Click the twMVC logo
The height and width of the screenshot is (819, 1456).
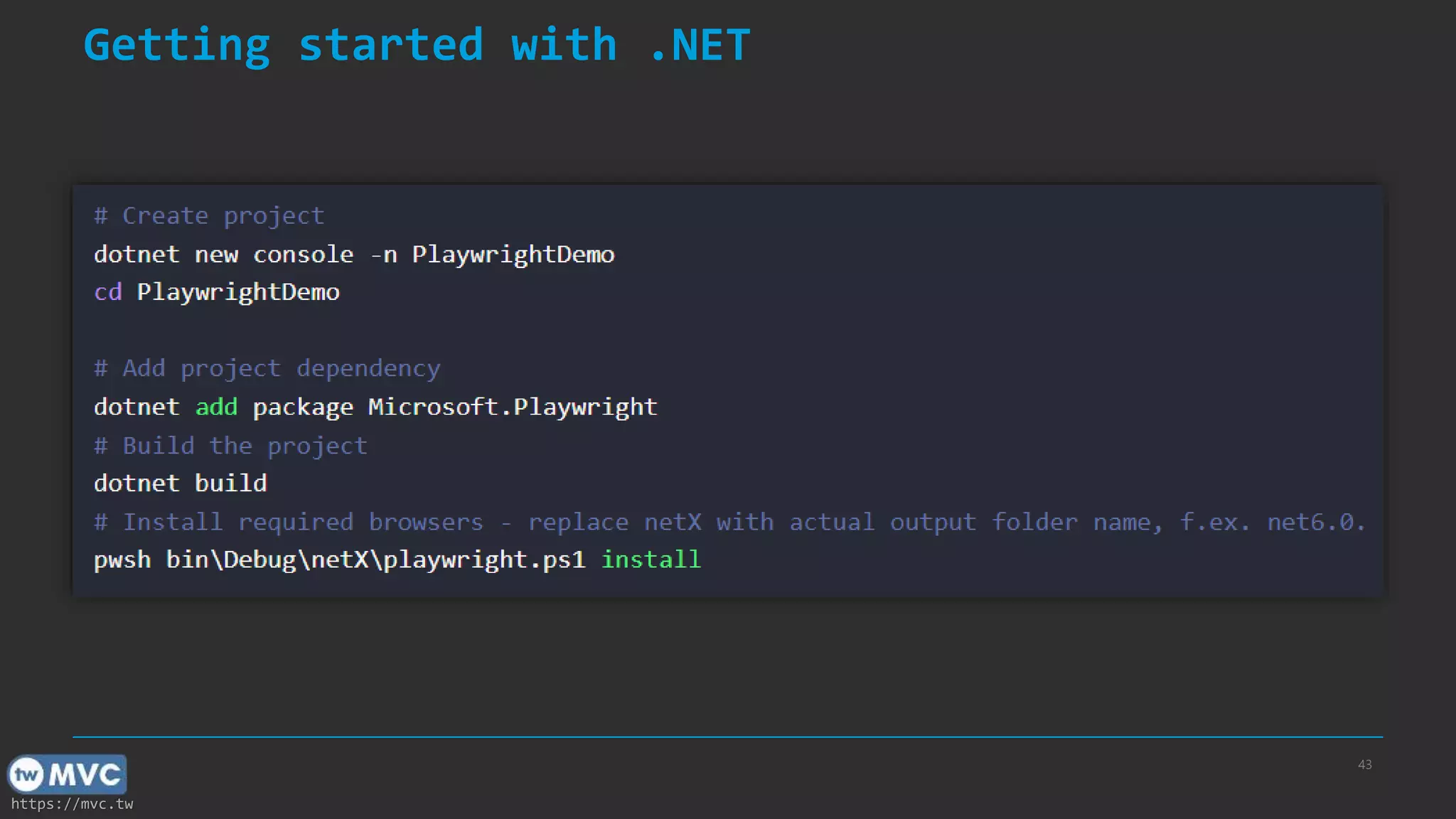point(67,774)
